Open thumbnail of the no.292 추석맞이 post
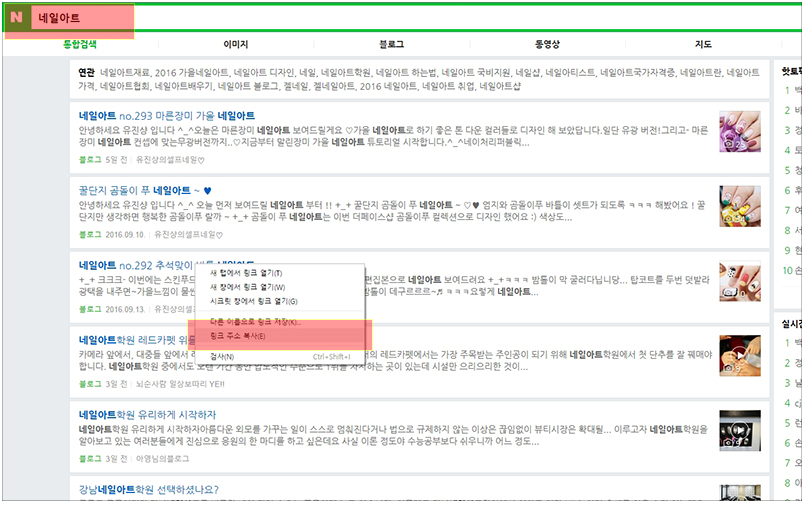Image resolution: width=804 pixels, height=506 pixels. tap(740, 281)
